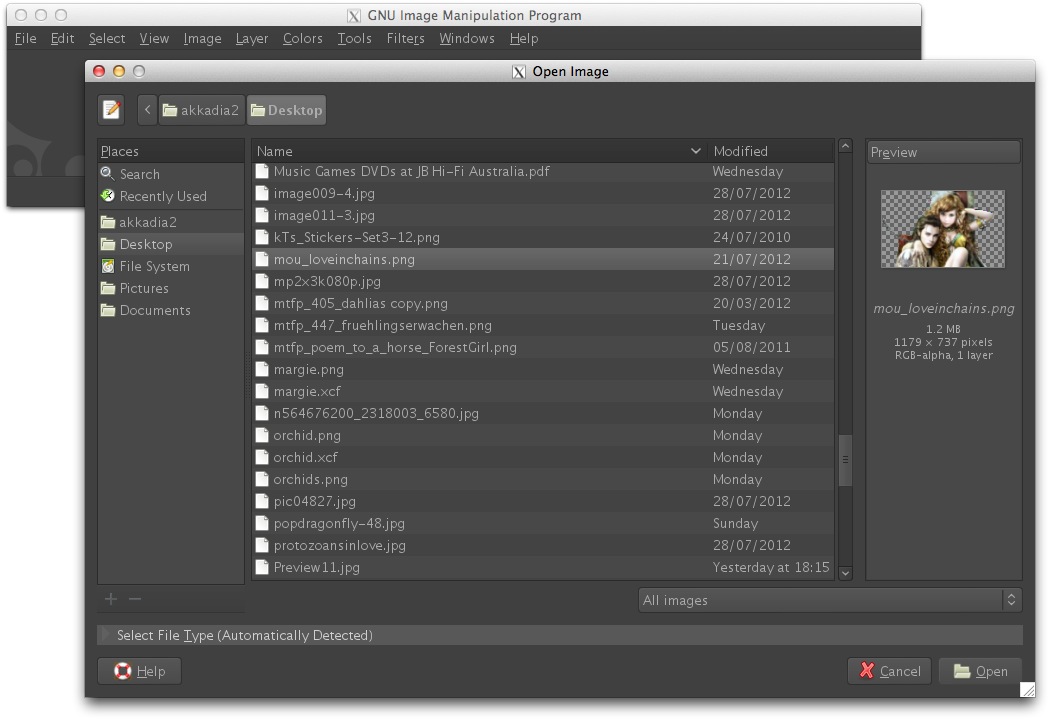Click the Open button
1051x721 pixels.
tap(980, 671)
